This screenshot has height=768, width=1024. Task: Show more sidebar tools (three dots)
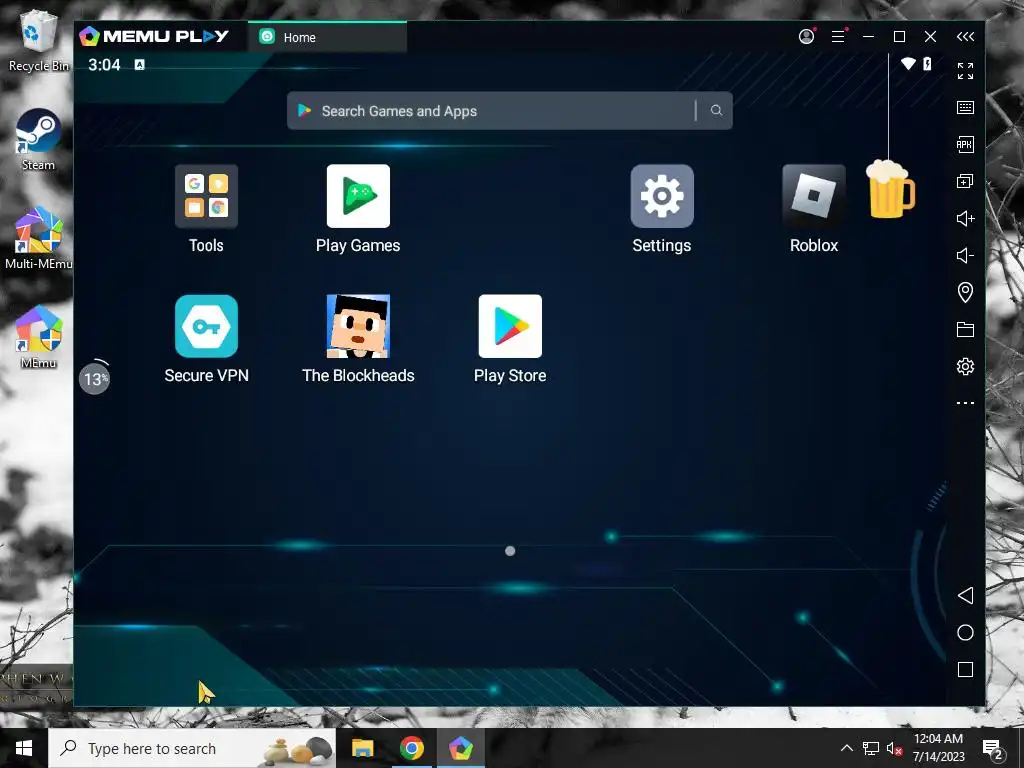(x=965, y=403)
